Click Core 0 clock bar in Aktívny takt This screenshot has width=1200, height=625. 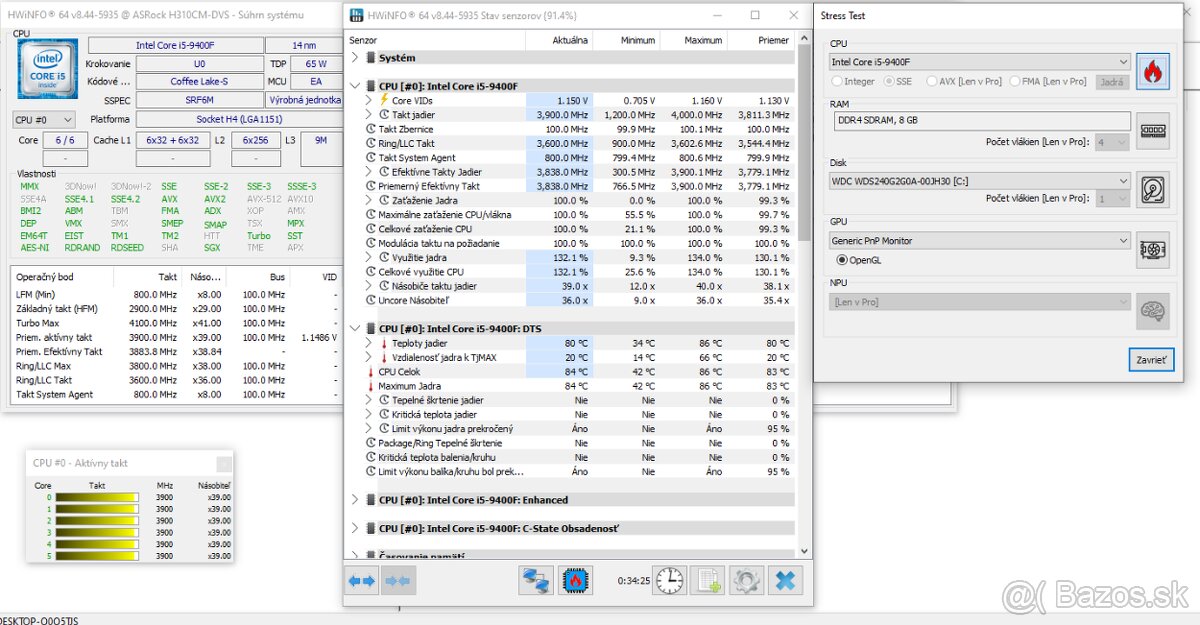(97, 497)
